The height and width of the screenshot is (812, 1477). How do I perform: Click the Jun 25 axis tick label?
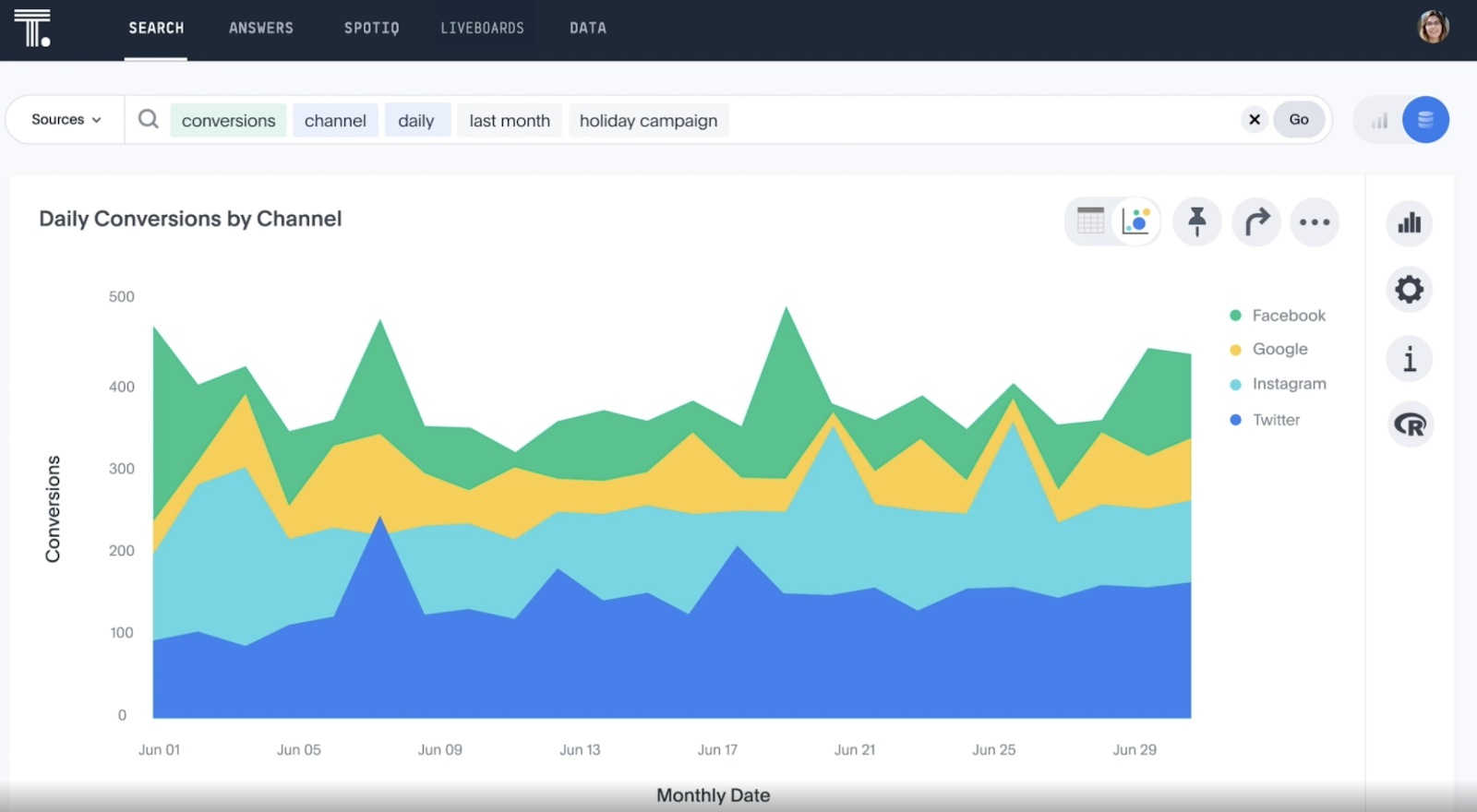[x=993, y=750]
